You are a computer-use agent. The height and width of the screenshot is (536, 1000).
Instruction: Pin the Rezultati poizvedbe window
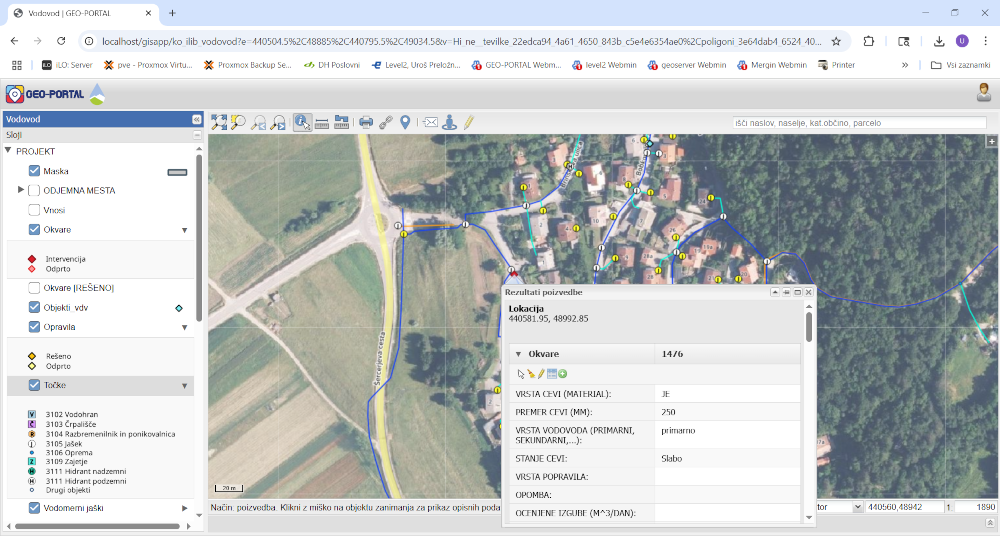coord(786,292)
